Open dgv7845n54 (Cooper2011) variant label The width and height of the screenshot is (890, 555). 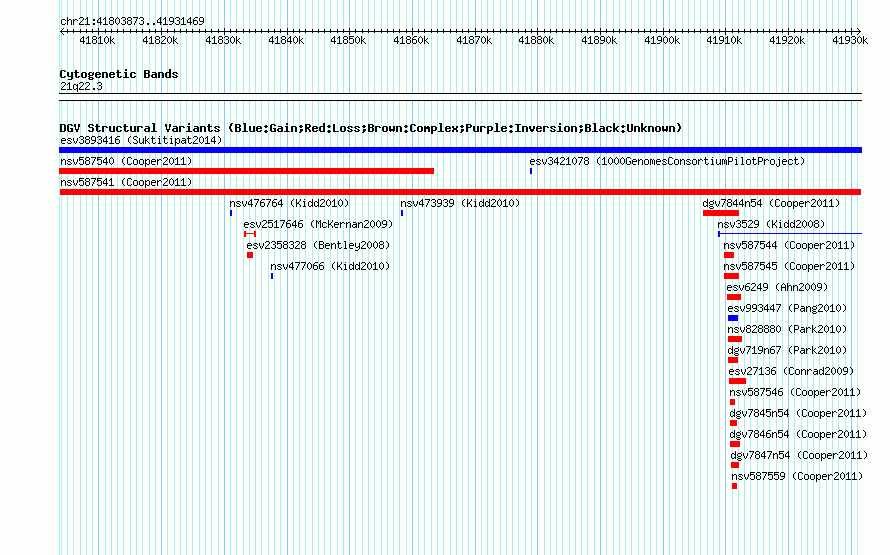(x=798, y=413)
